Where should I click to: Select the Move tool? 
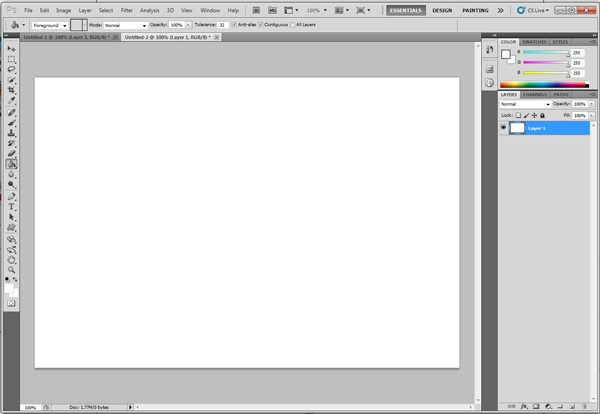[12, 48]
